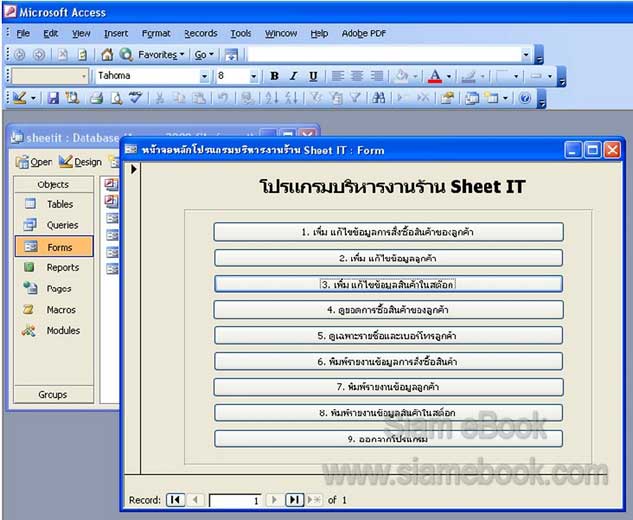Open the New Object dropdown arrow
The width and height of the screenshot is (633, 520).
(x=505, y=98)
